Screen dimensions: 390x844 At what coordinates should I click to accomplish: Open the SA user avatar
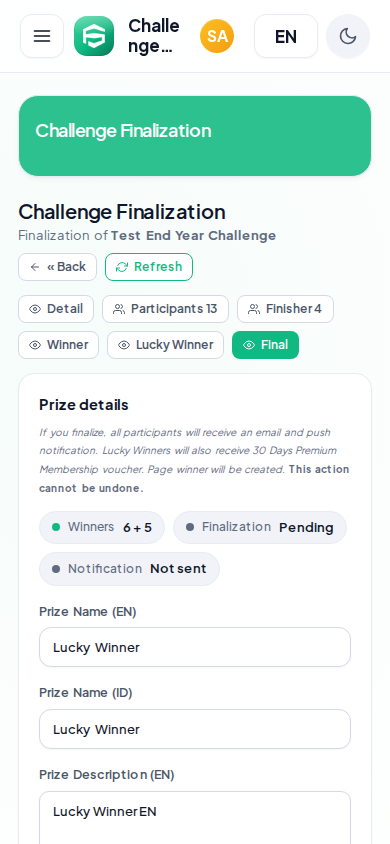tap(217, 36)
